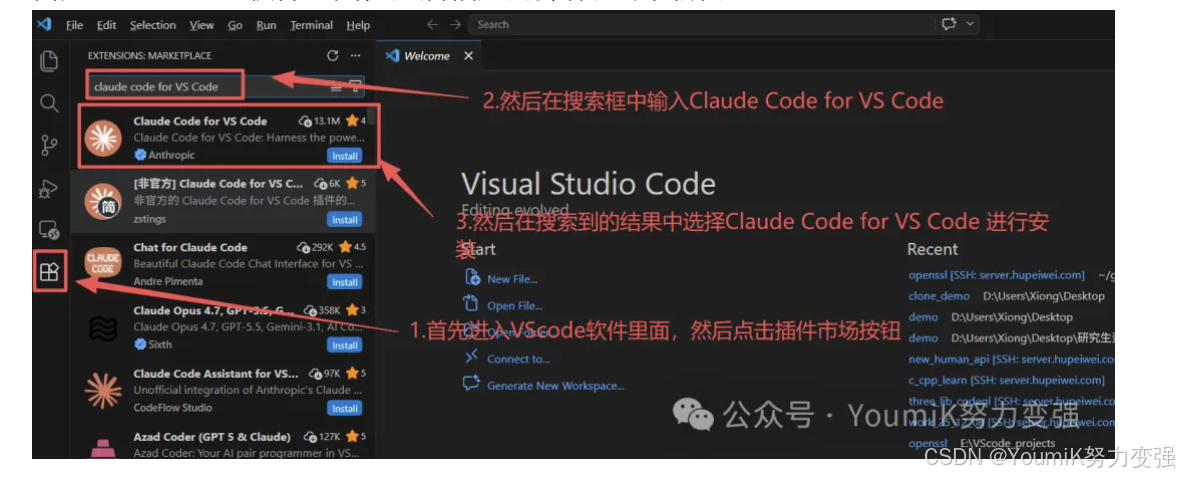Install Claude Code for VS Code by Anthropic
The image size is (1179, 477).
[x=344, y=156]
